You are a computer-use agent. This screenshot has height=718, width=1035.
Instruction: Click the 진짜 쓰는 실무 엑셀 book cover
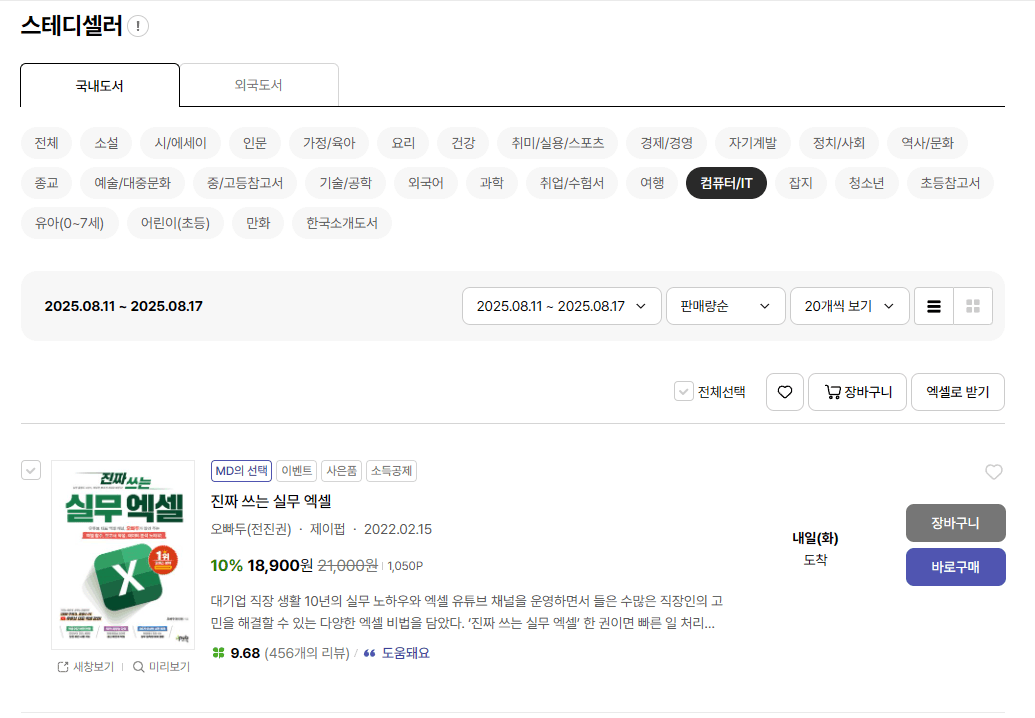coord(123,555)
